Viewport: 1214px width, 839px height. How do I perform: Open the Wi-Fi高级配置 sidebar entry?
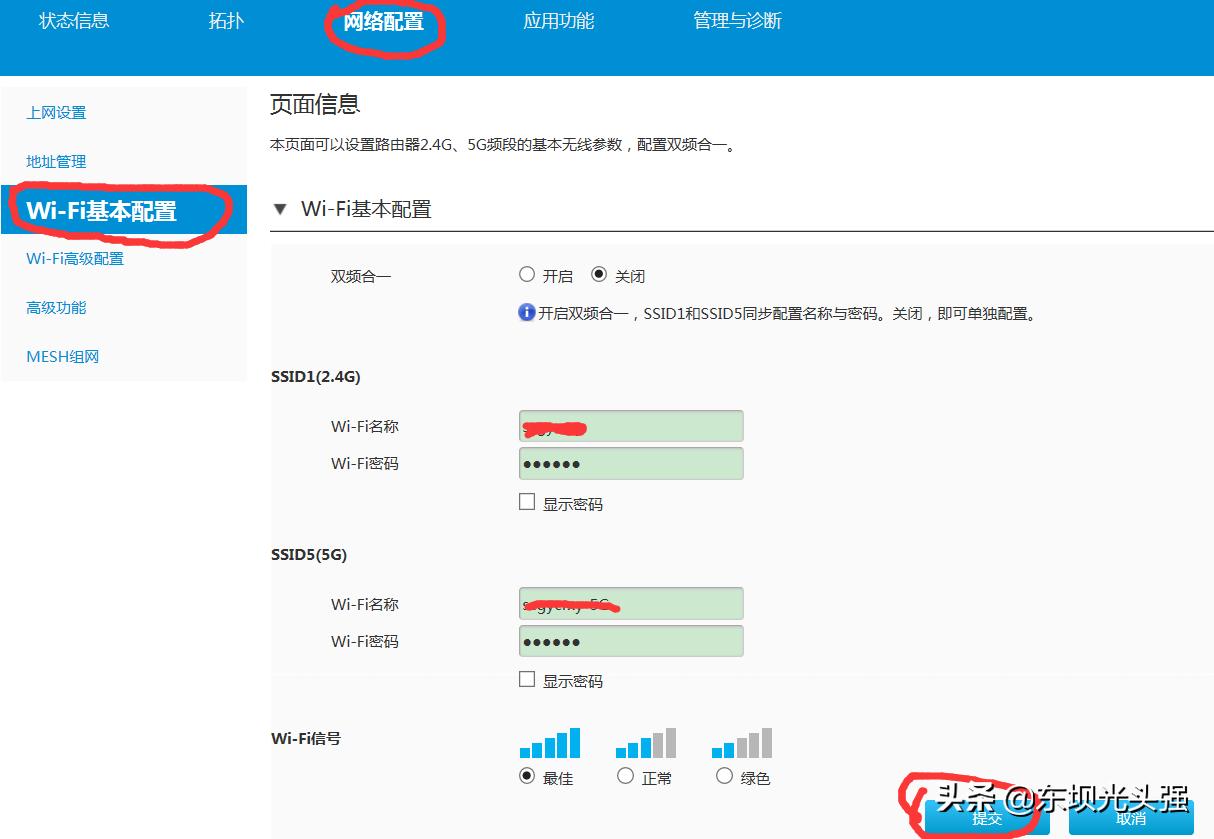(x=73, y=258)
